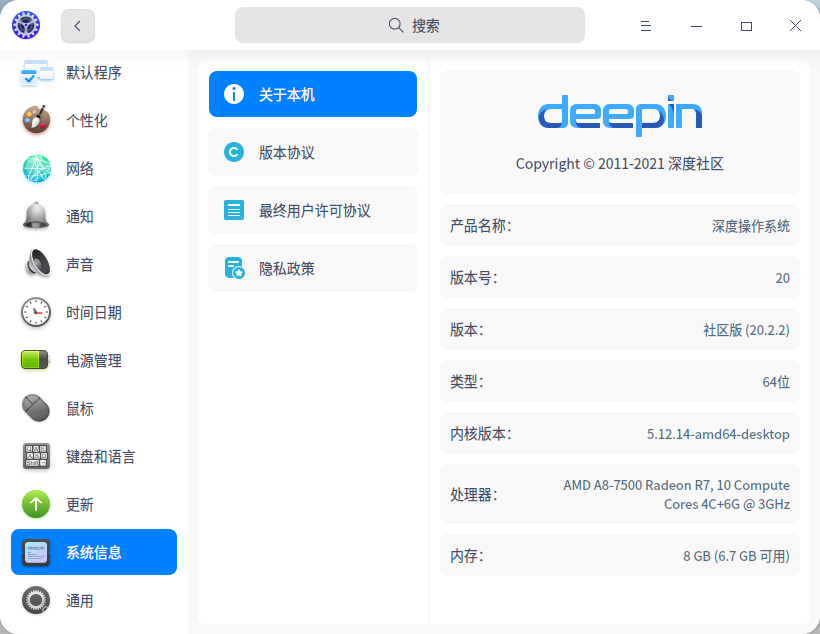Open the Privacy Policy (隐私政策) page
The height and width of the screenshot is (634, 820).
coord(312,269)
